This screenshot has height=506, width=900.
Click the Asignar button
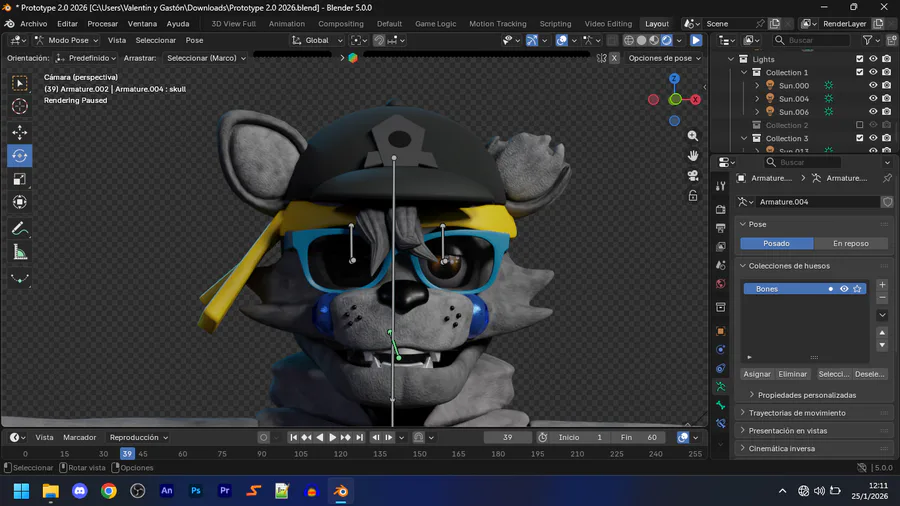pos(757,374)
